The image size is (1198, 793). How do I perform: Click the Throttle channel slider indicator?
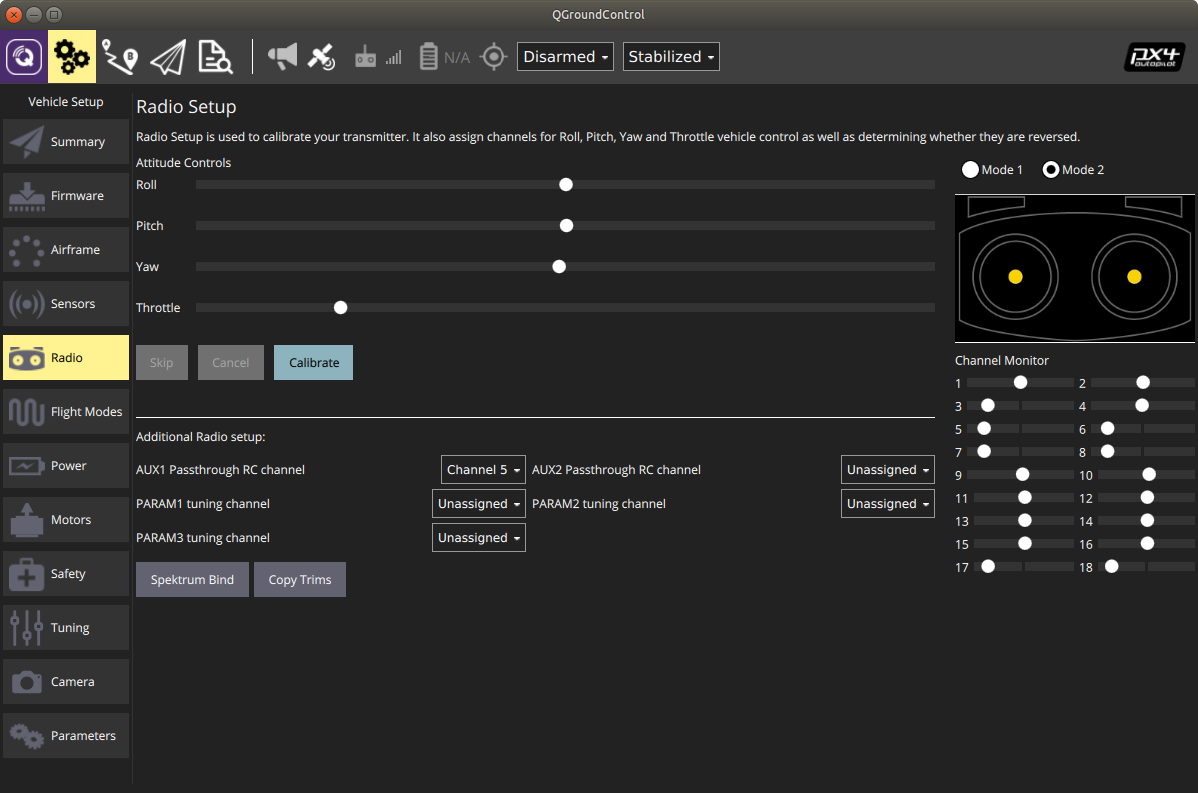(x=340, y=307)
